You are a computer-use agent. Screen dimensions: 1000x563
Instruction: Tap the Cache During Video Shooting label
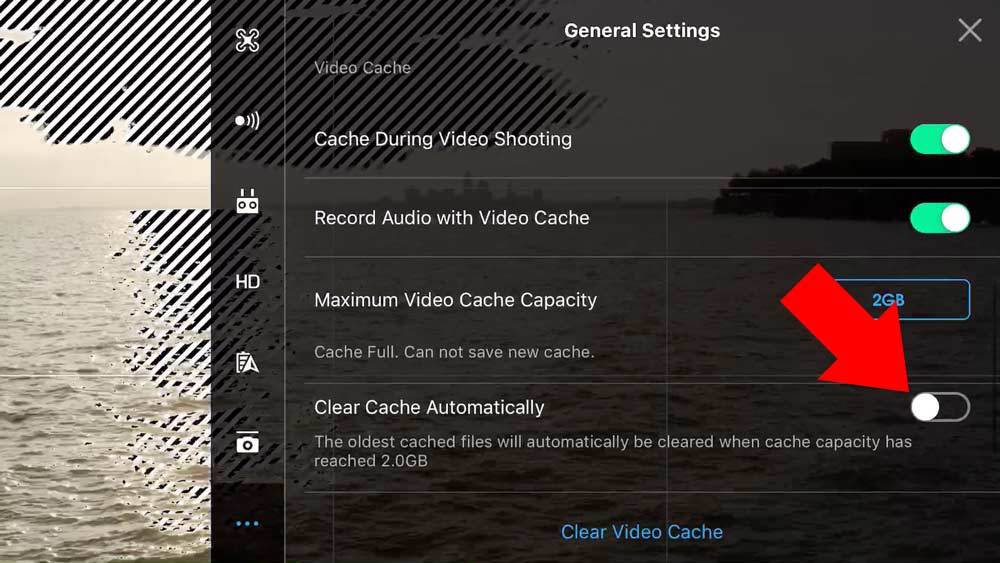pyautogui.click(x=443, y=139)
